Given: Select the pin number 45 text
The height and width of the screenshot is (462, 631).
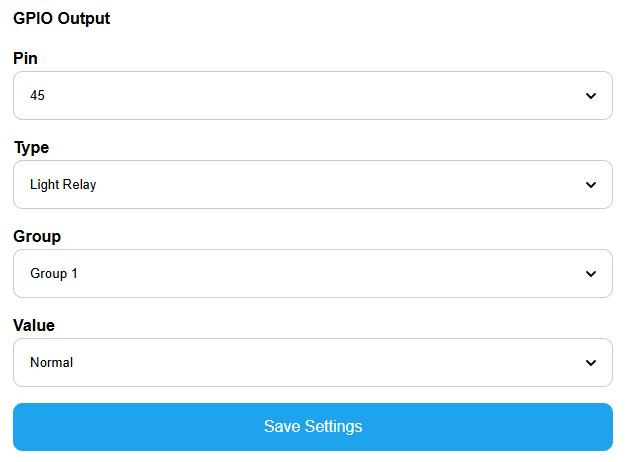Looking at the screenshot, I should [x=38, y=96].
